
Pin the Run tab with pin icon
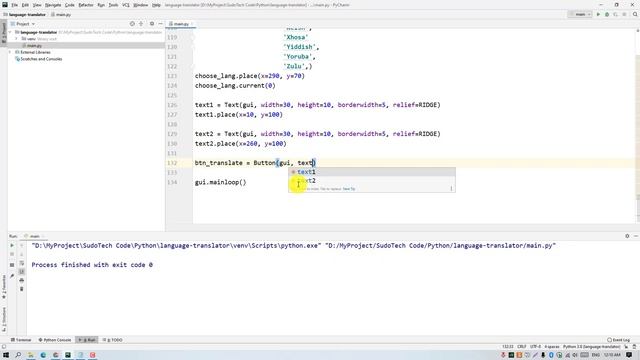point(12,276)
